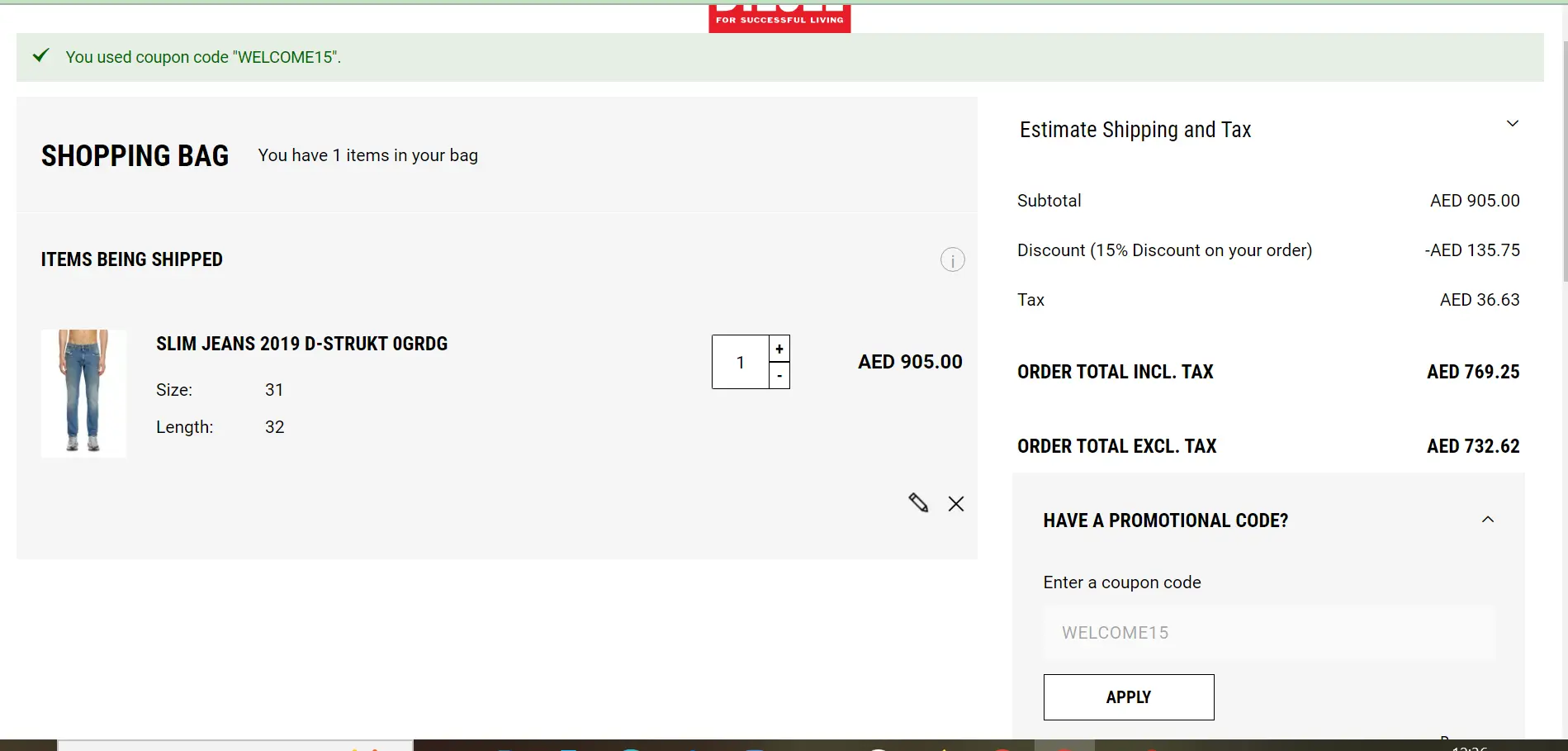This screenshot has height=751, width=1568.
Task: Apply the entered coupon code
Action: [x=1128, y=696]
